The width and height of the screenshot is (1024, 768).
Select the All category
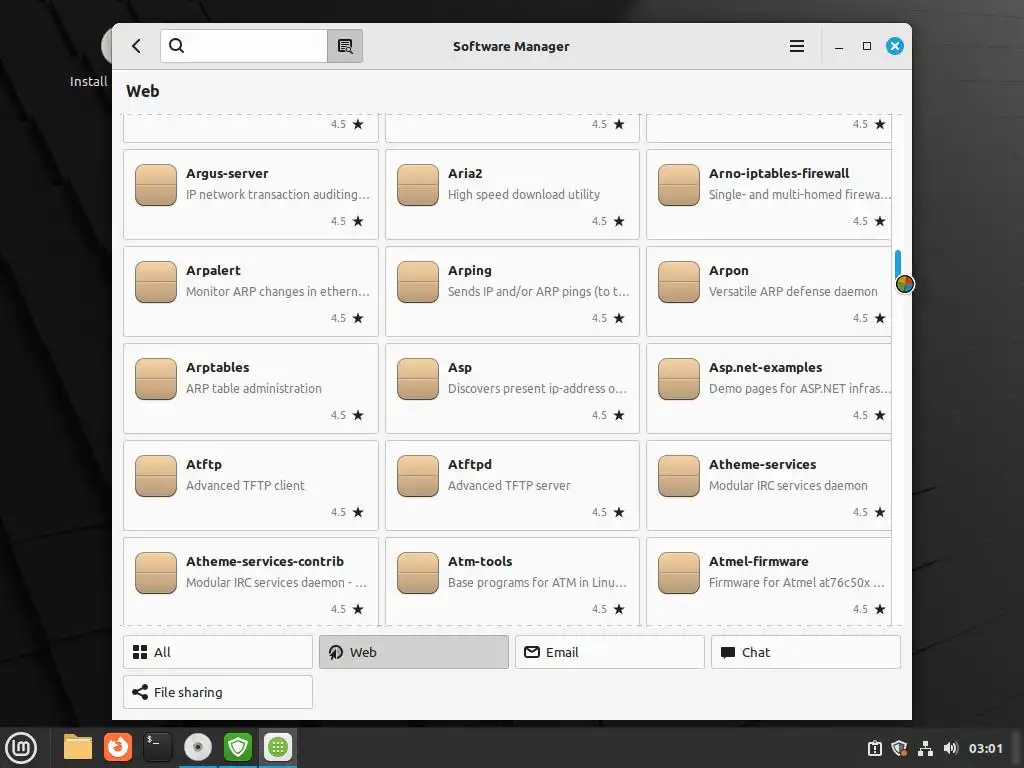tap(217, 652)
